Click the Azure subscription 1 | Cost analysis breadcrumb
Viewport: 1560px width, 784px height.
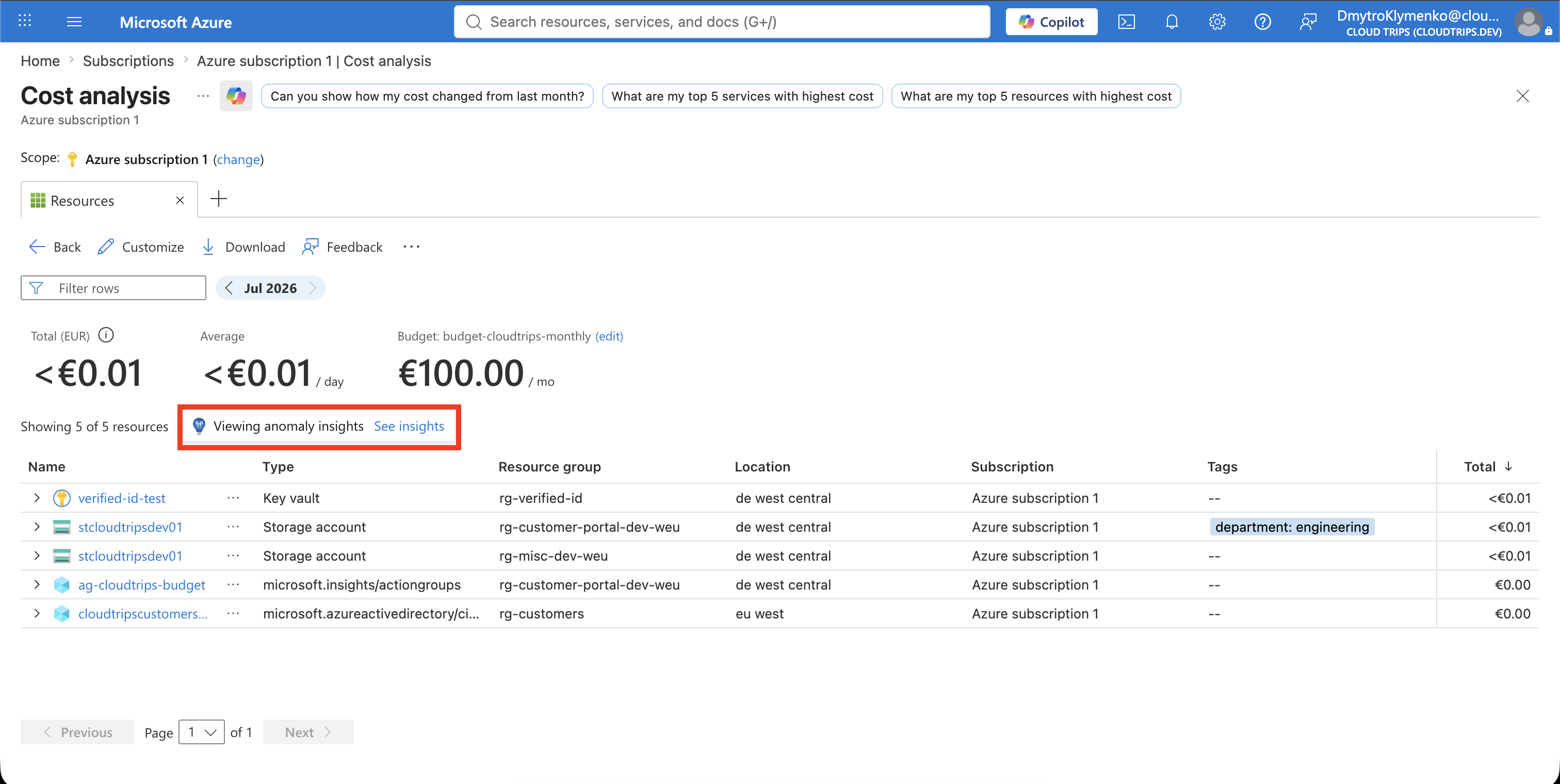[x=314, y=60]
